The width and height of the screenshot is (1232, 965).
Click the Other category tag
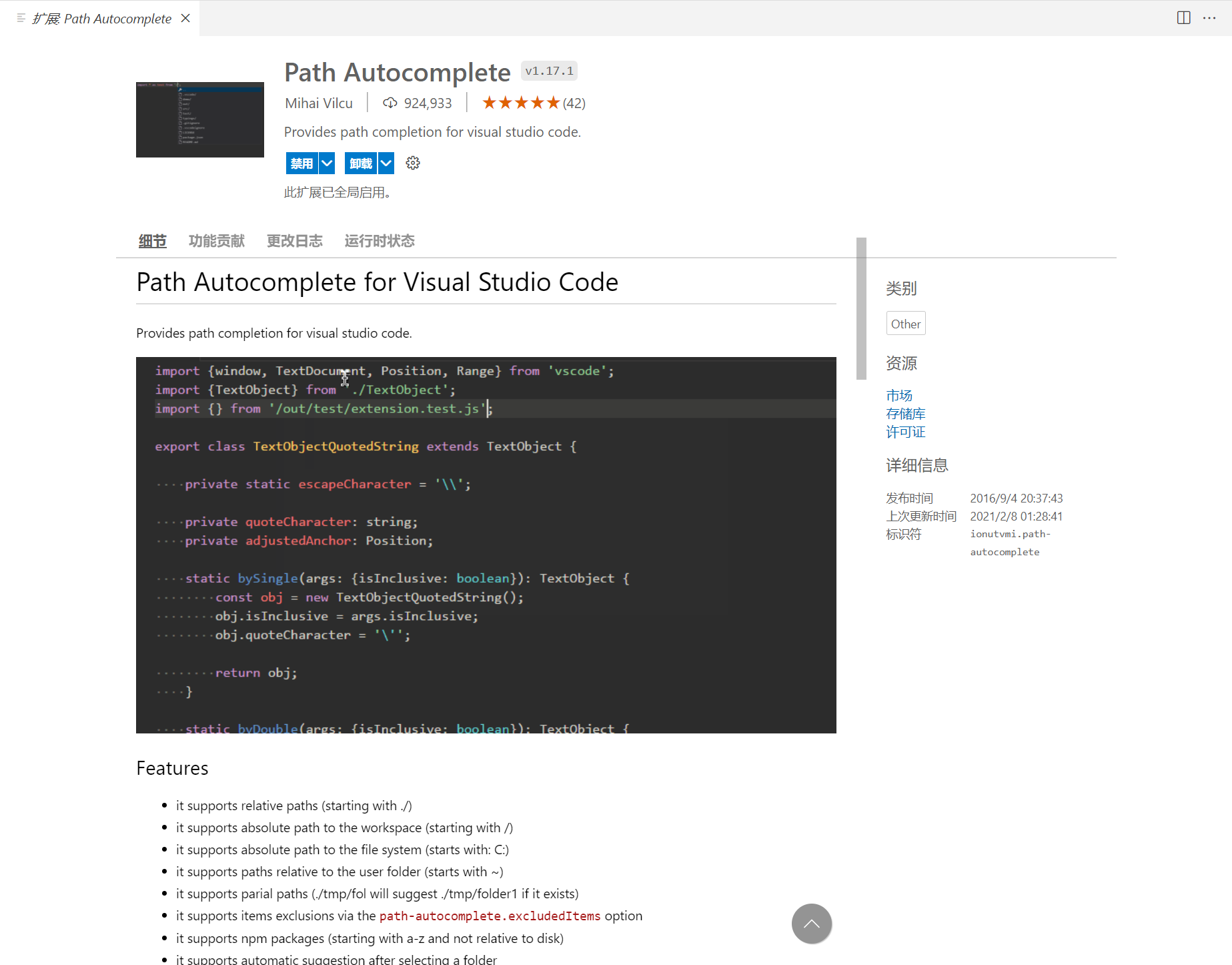[x=906, y=324]
